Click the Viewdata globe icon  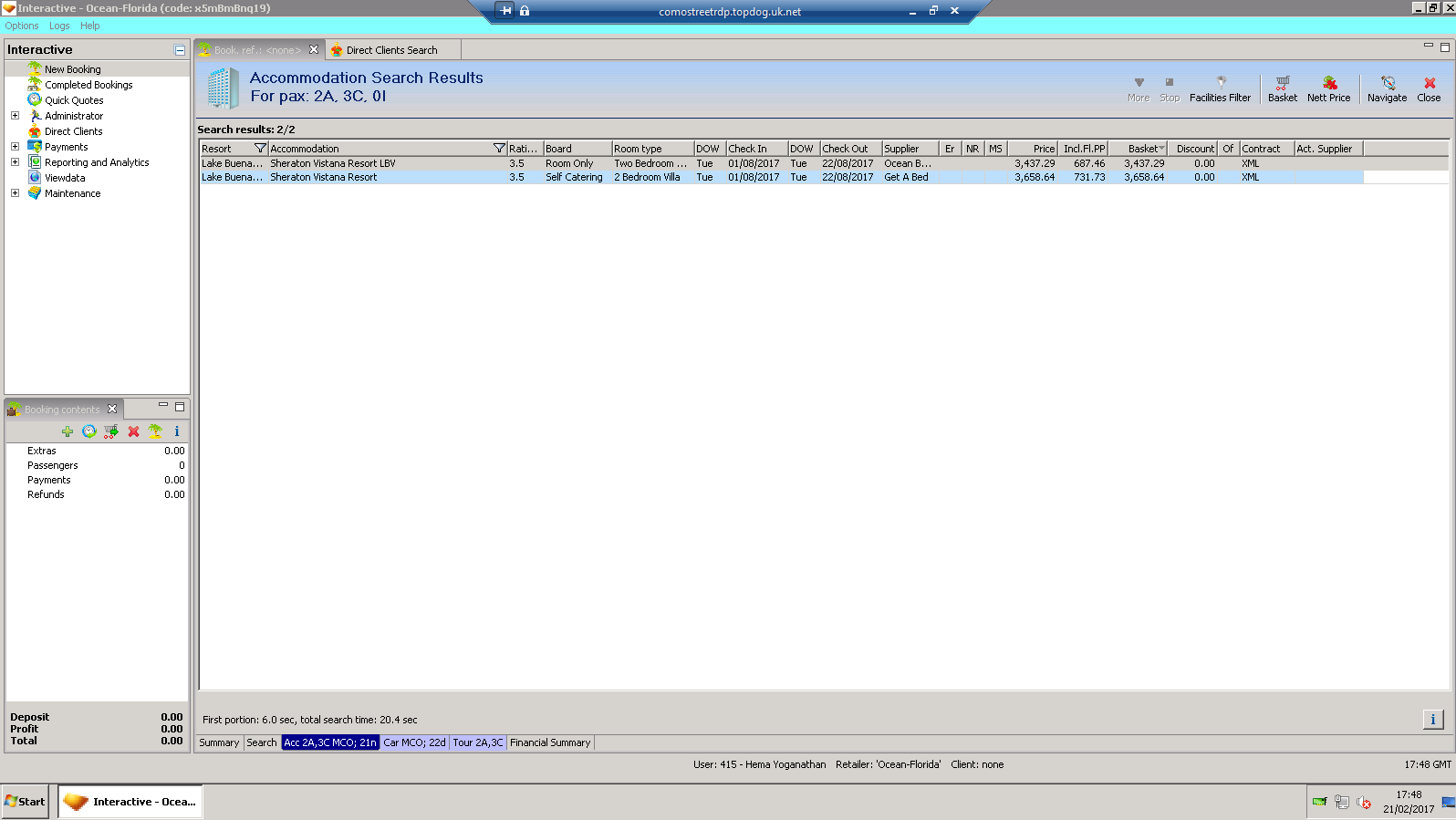pyautogui.click(x=35, y=177)
